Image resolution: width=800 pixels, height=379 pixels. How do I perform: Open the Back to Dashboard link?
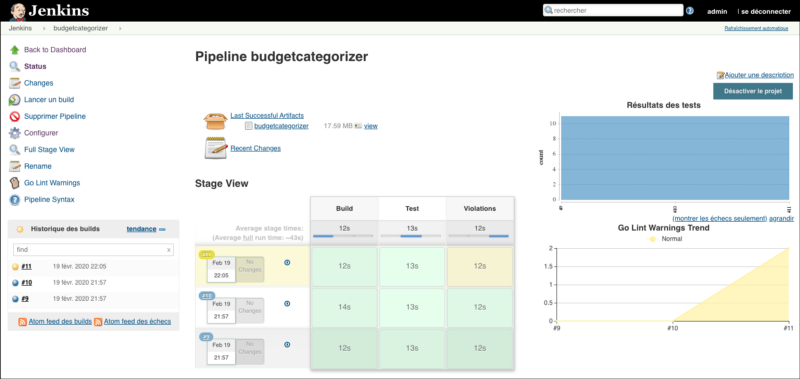pos(55,50)
